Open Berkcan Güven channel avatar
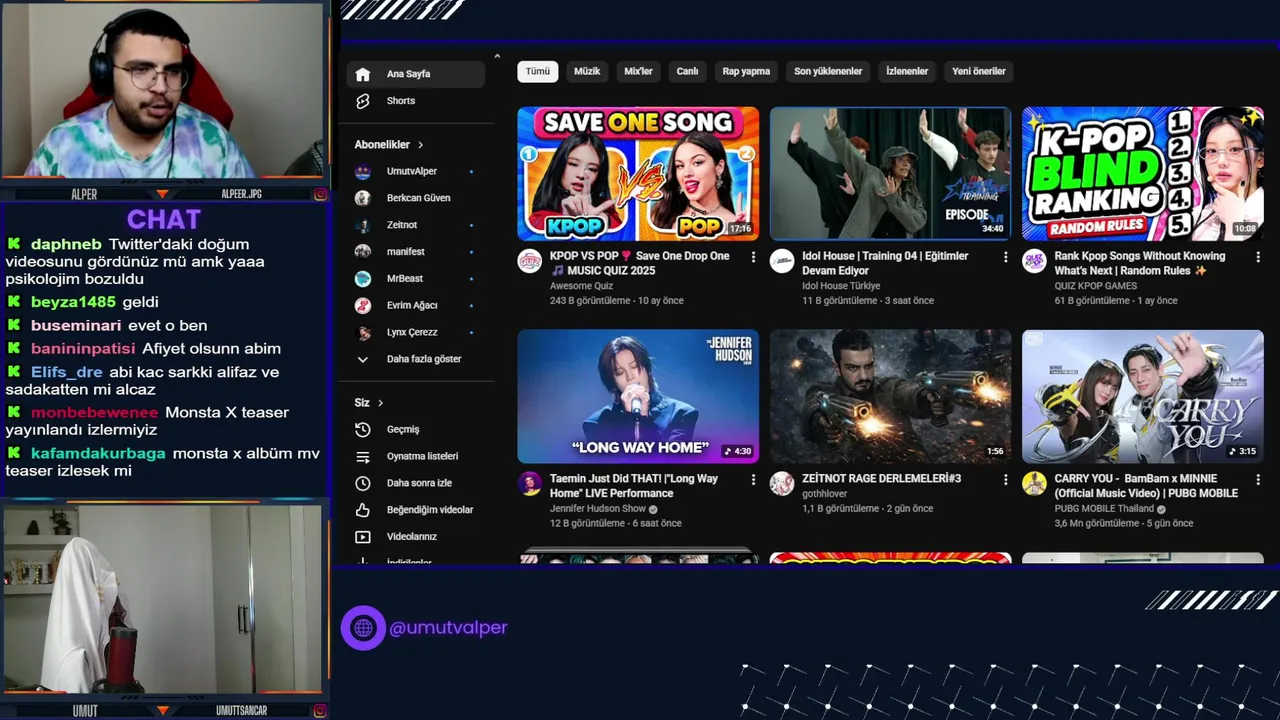 (363, 198)
